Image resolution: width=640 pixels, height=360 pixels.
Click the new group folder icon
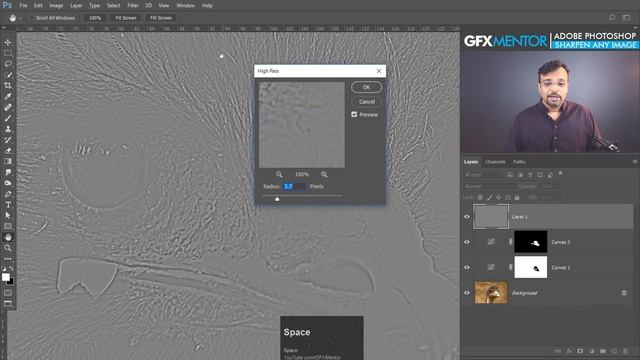pyautogui.click(x=603, y=351)
